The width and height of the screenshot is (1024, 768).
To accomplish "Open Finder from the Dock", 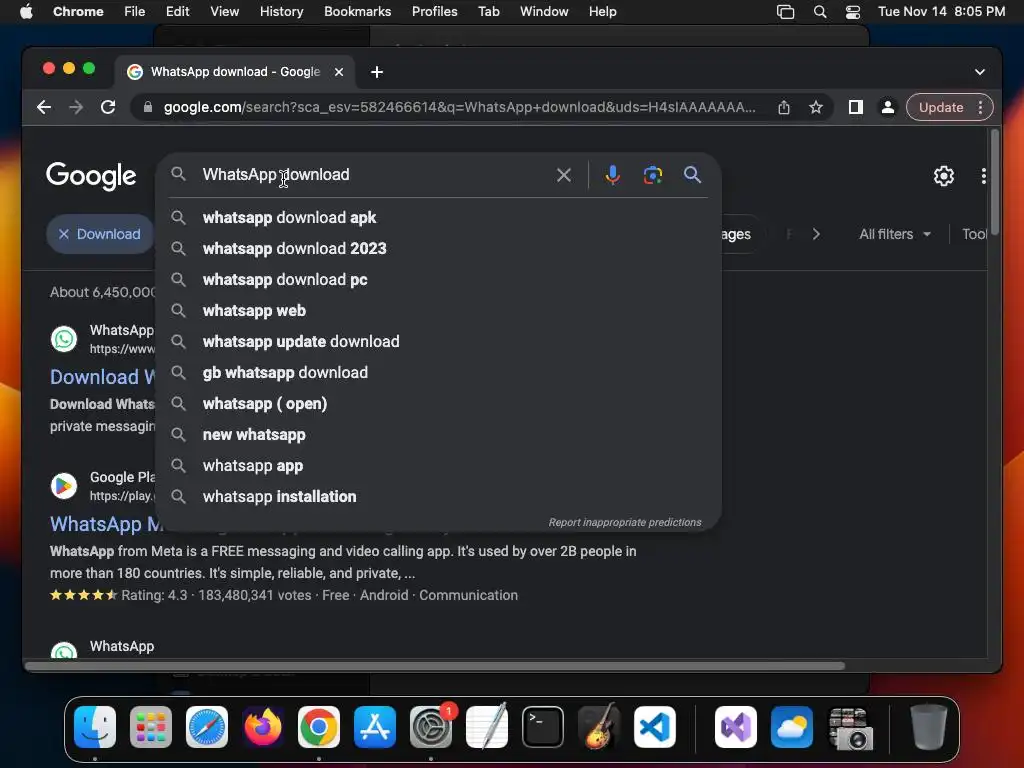I will pos(95,727).
